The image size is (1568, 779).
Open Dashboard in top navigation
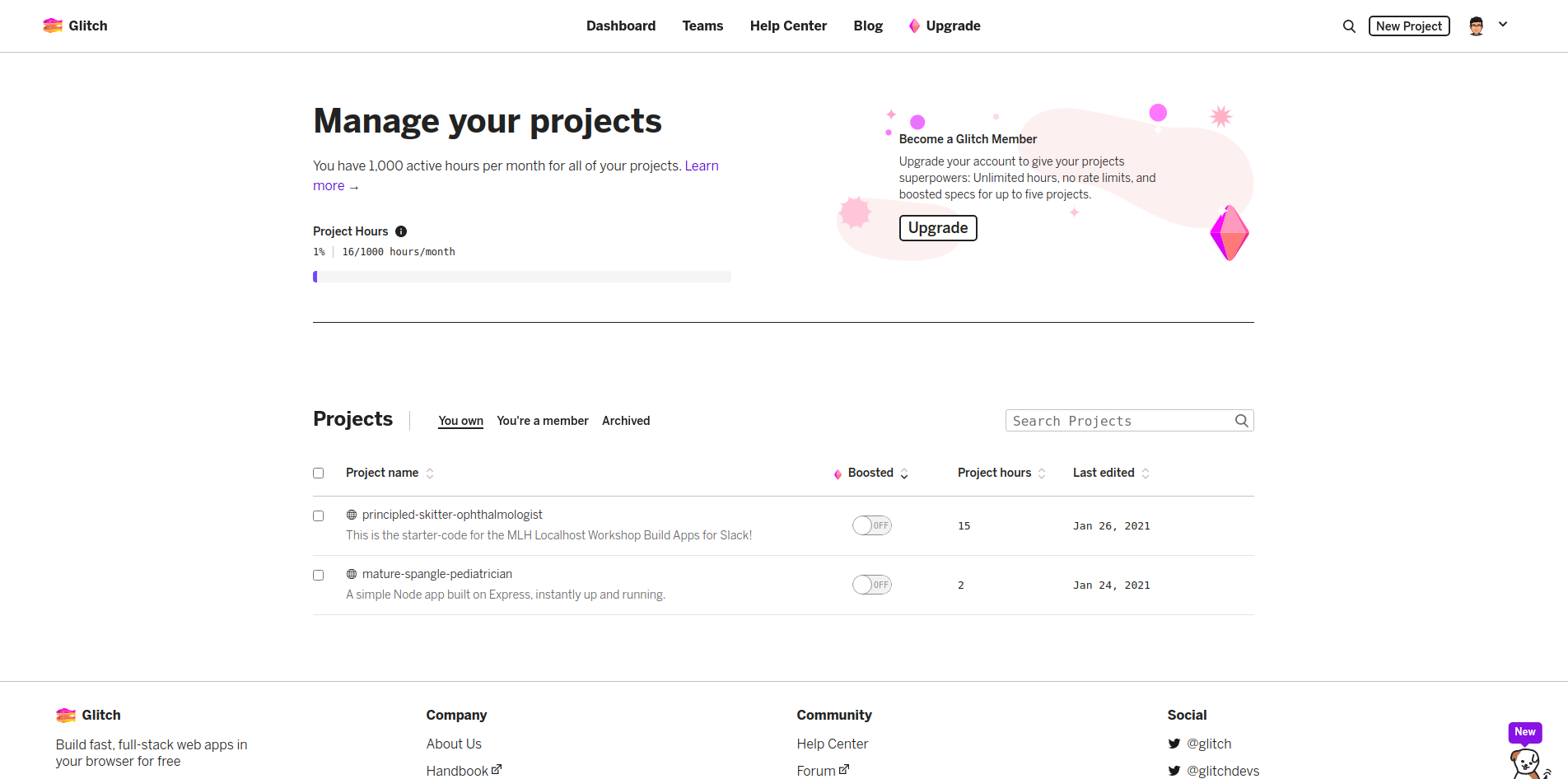(621, 26)
